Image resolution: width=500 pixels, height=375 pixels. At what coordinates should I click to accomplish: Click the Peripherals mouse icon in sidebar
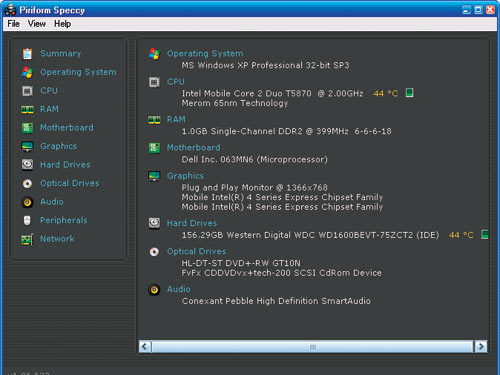[27, 220]
